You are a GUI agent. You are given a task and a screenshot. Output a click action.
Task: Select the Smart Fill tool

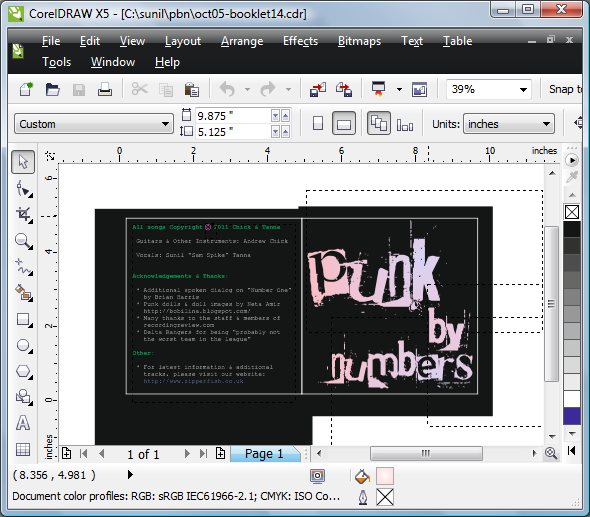(24, 293)
